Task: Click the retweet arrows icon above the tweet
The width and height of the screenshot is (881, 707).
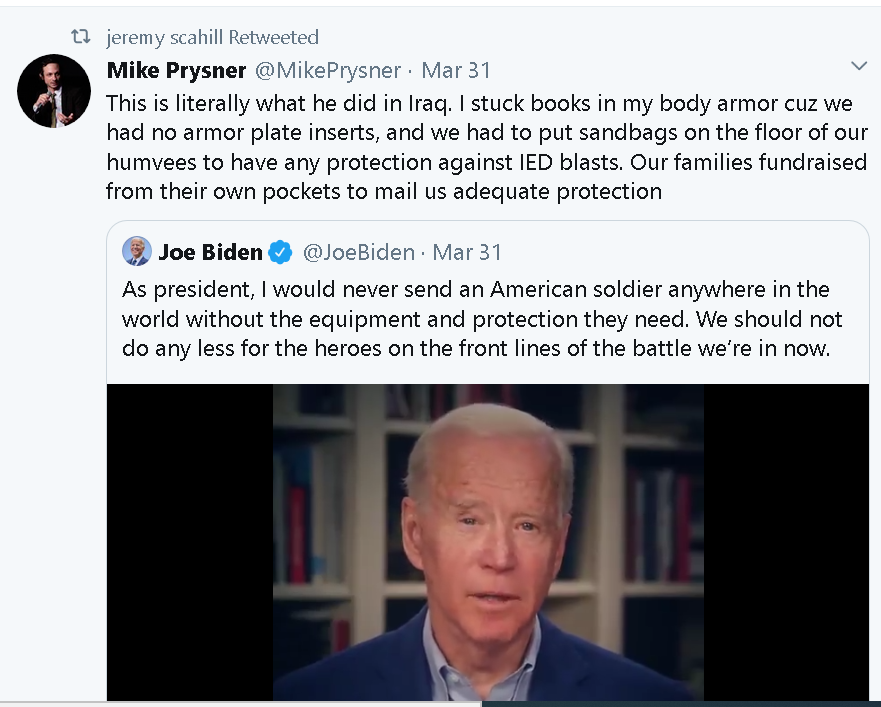Action: tap(80, 37)
